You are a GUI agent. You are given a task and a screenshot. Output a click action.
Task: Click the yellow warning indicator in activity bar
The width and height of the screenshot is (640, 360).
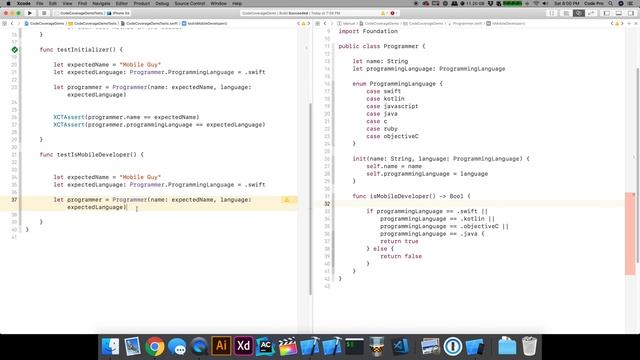click(383, 13)
